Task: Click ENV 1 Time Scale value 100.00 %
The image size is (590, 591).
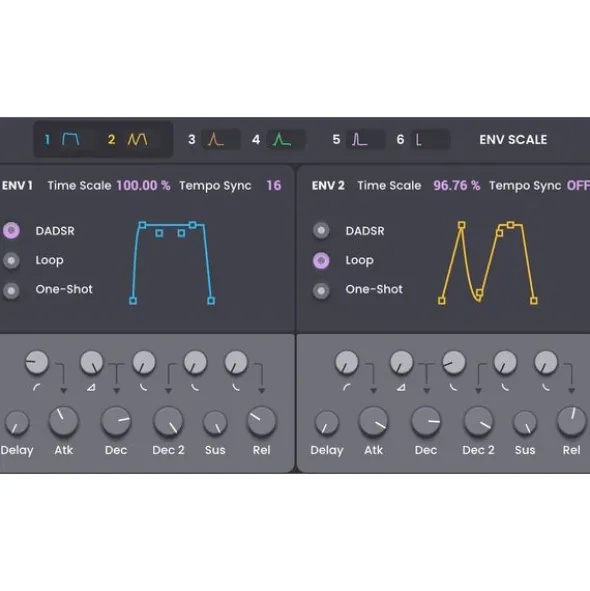Action: (143, 185)
